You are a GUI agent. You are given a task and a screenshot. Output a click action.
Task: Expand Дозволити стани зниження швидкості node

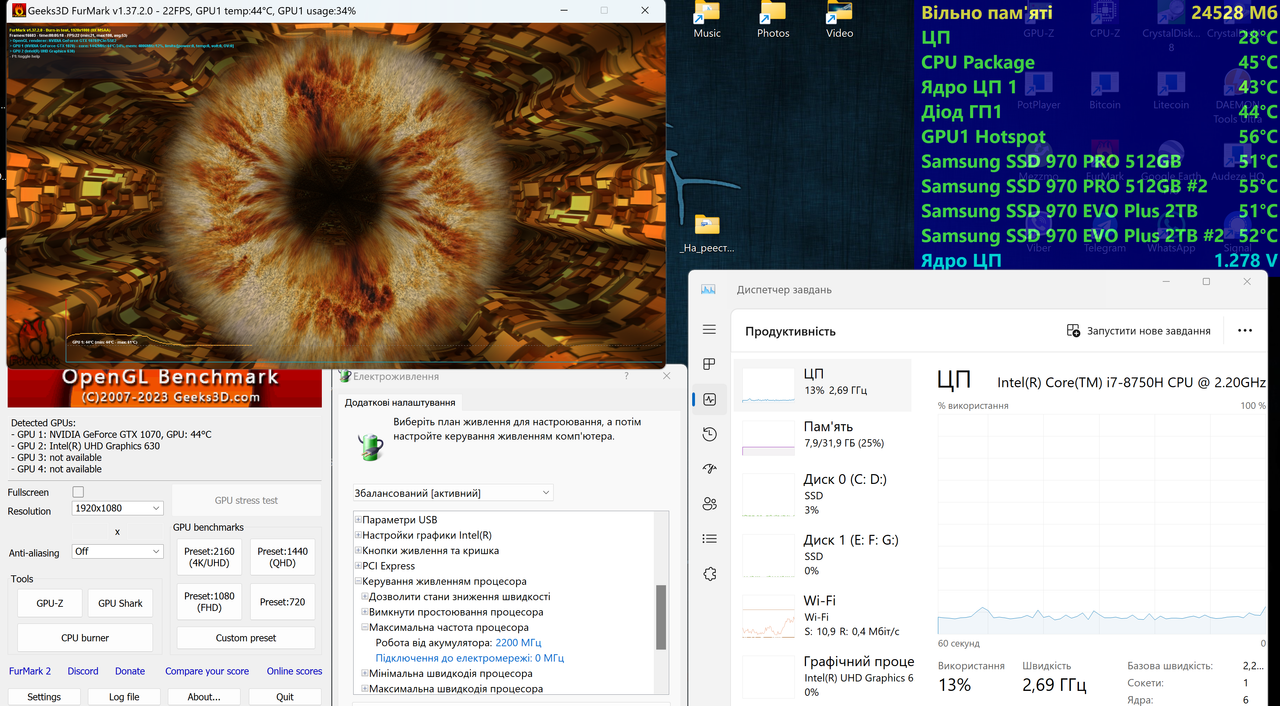pos(364,596)
